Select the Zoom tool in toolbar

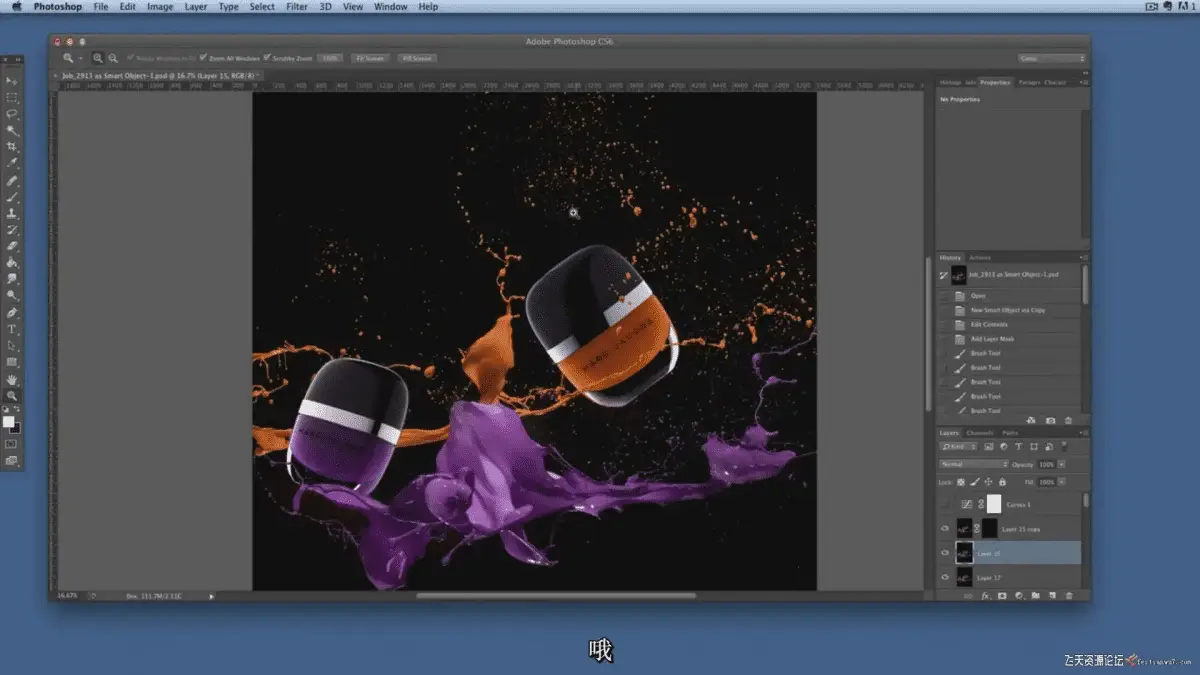pyautogui.click(x=12, y=396)
